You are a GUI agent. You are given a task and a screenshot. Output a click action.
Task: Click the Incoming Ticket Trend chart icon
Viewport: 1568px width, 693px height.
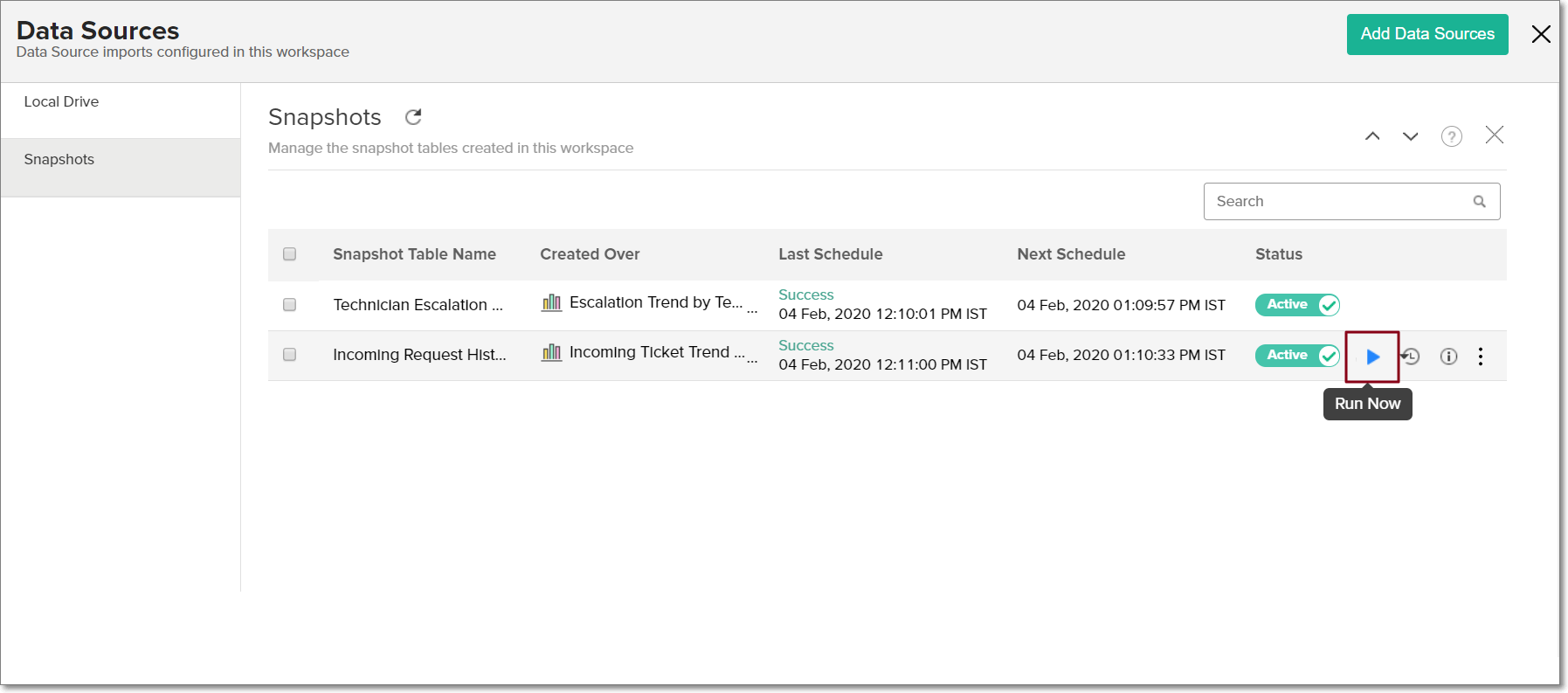pos(551,353)
